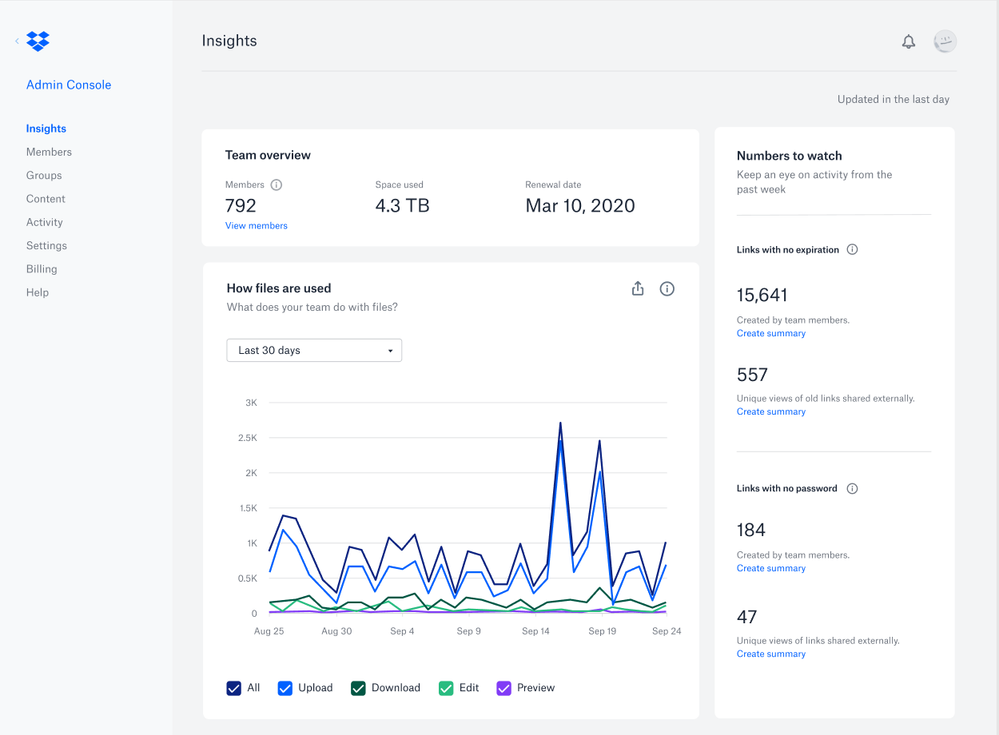Select Activity in the sidebar
999x735 pixels.
(45, 222)
